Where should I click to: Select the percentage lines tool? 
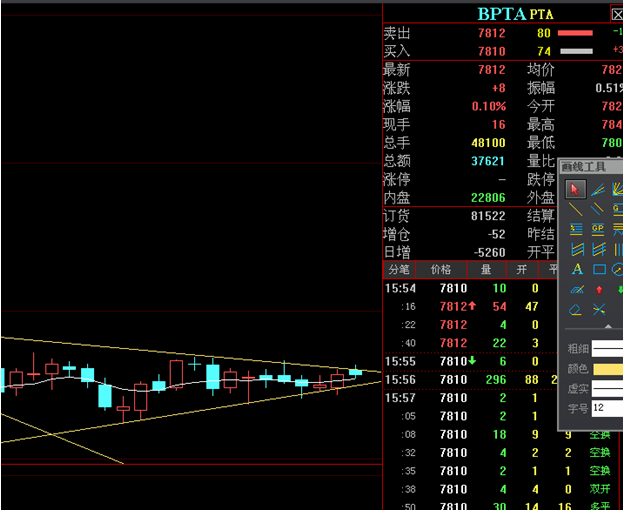(576, 229)
